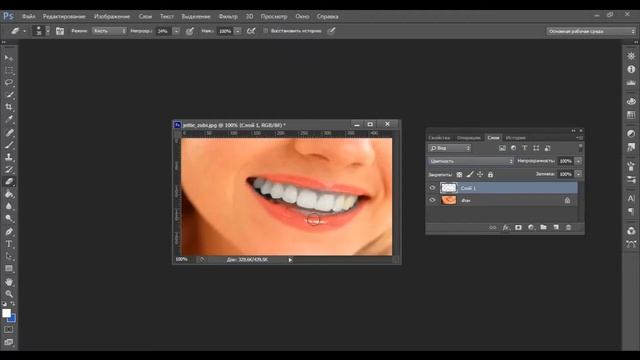The image size is (640, 360).
Task: Open layer opacity slider dropdown
Action: coord(578,161)
